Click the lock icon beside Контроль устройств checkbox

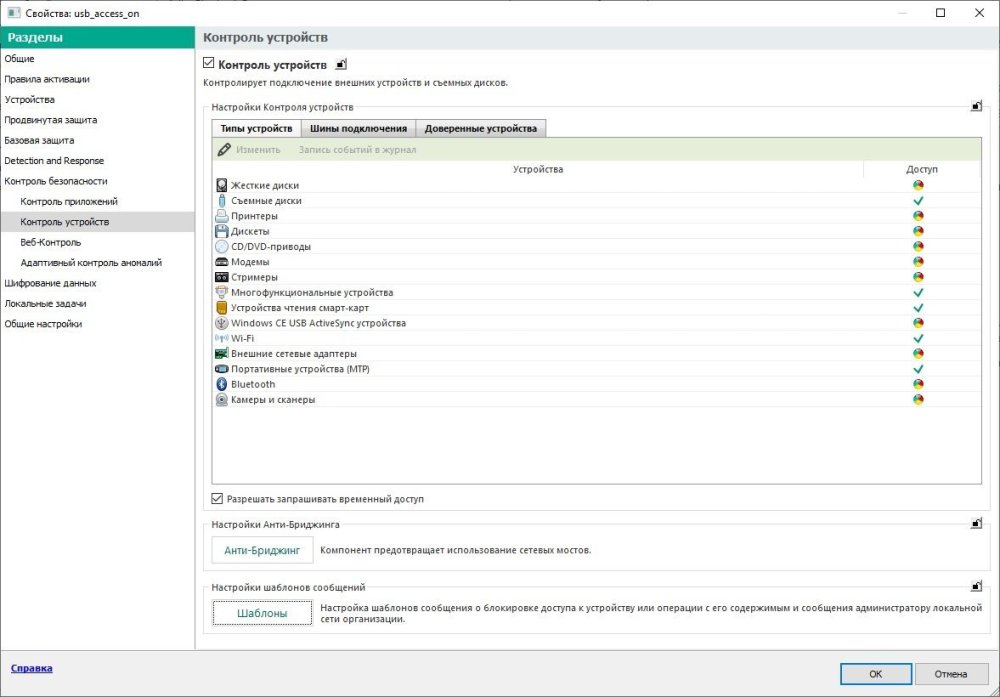341,64
